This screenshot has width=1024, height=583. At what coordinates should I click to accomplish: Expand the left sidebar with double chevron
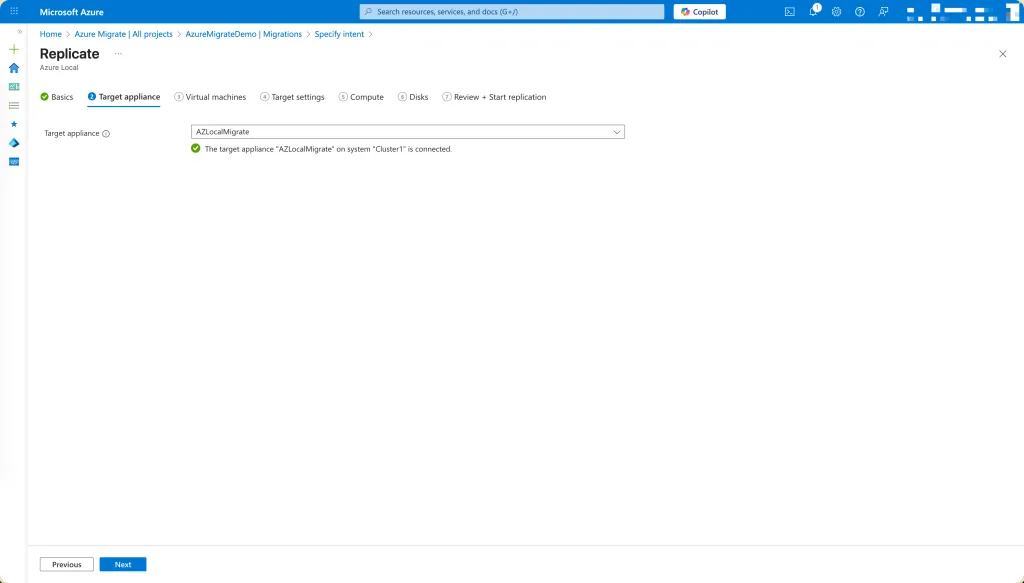[19, 32]
